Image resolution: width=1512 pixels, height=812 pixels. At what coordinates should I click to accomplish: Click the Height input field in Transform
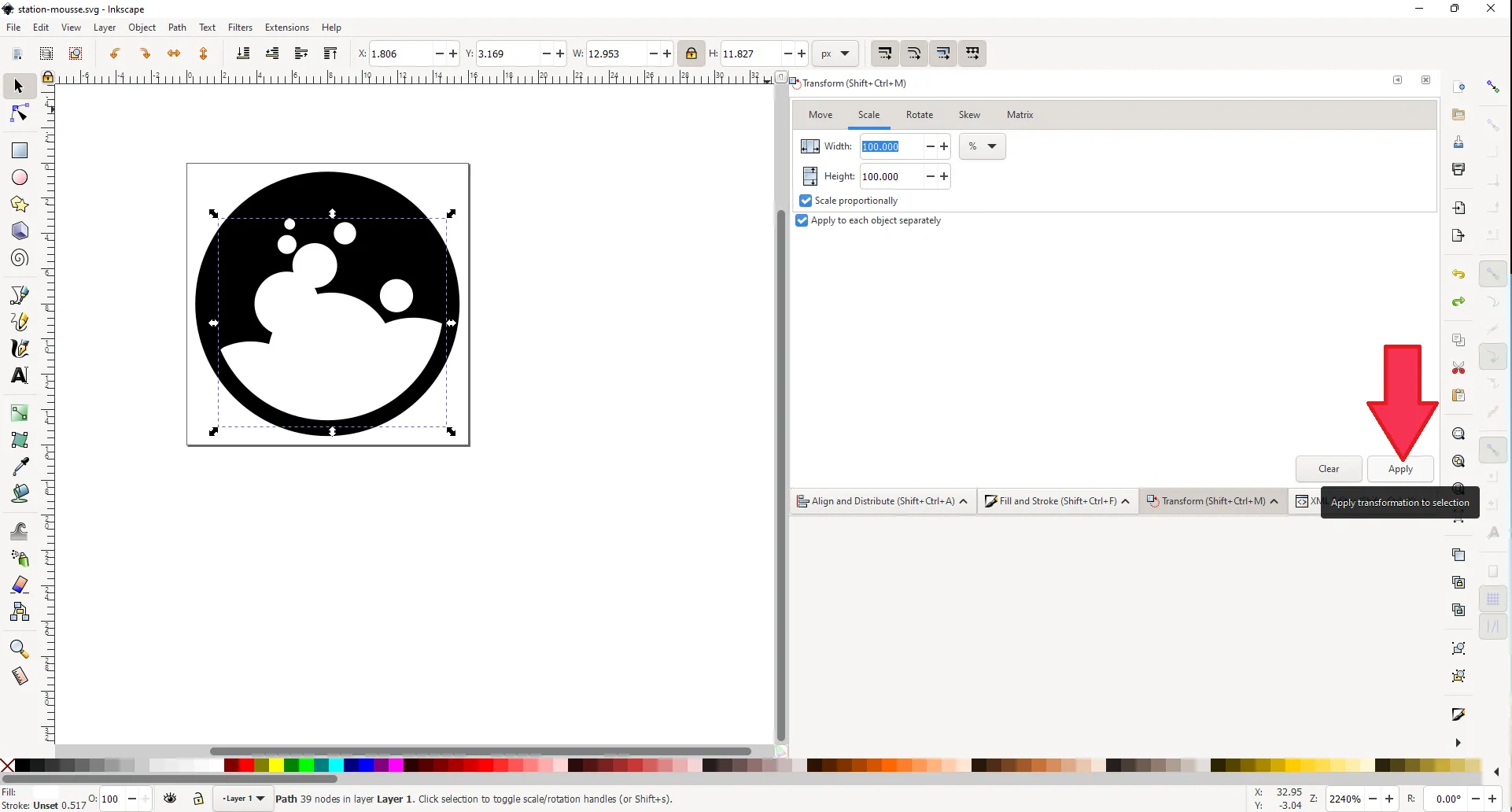pyautogui.click(x=890, y=177)
